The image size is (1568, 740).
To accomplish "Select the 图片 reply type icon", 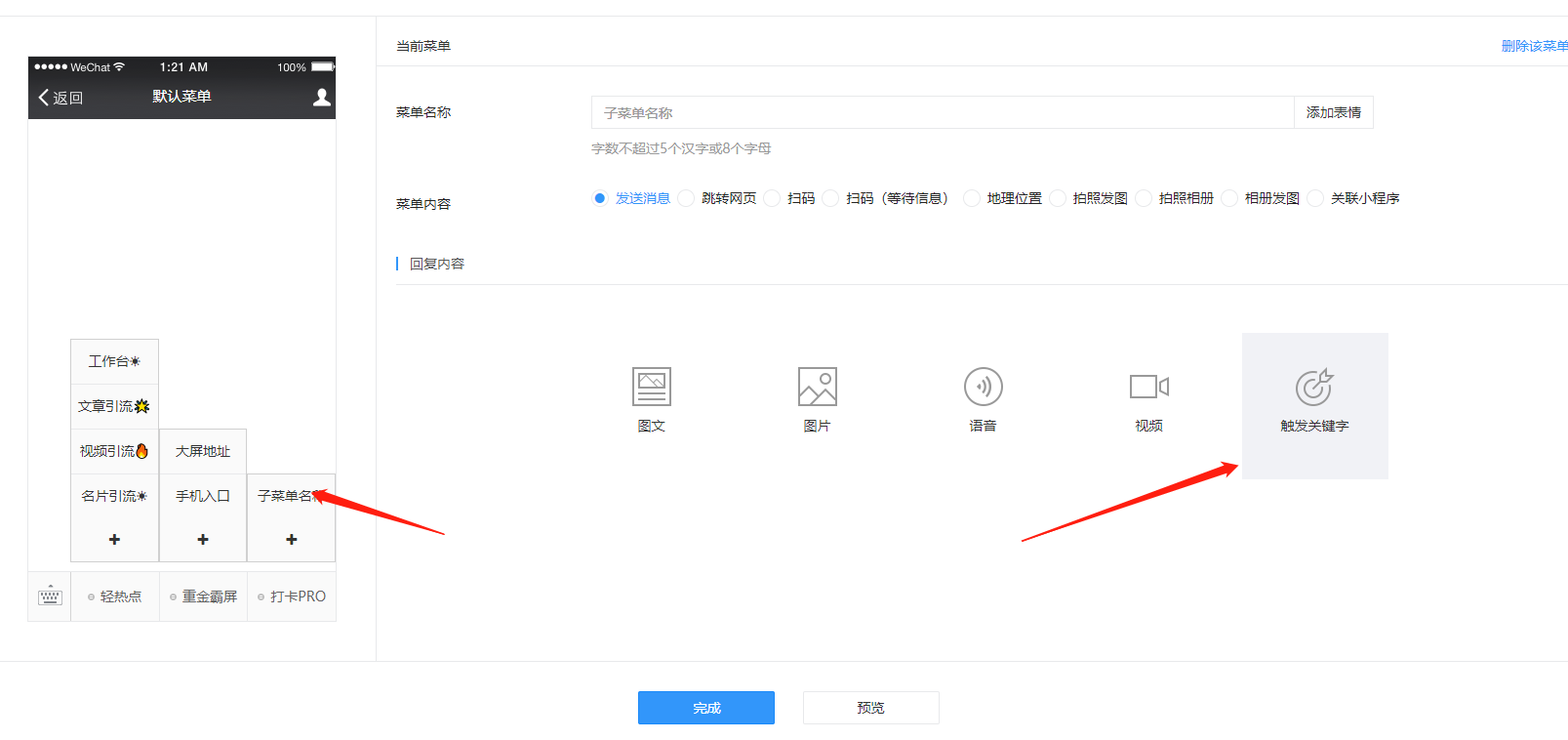I will coord(818,387).
